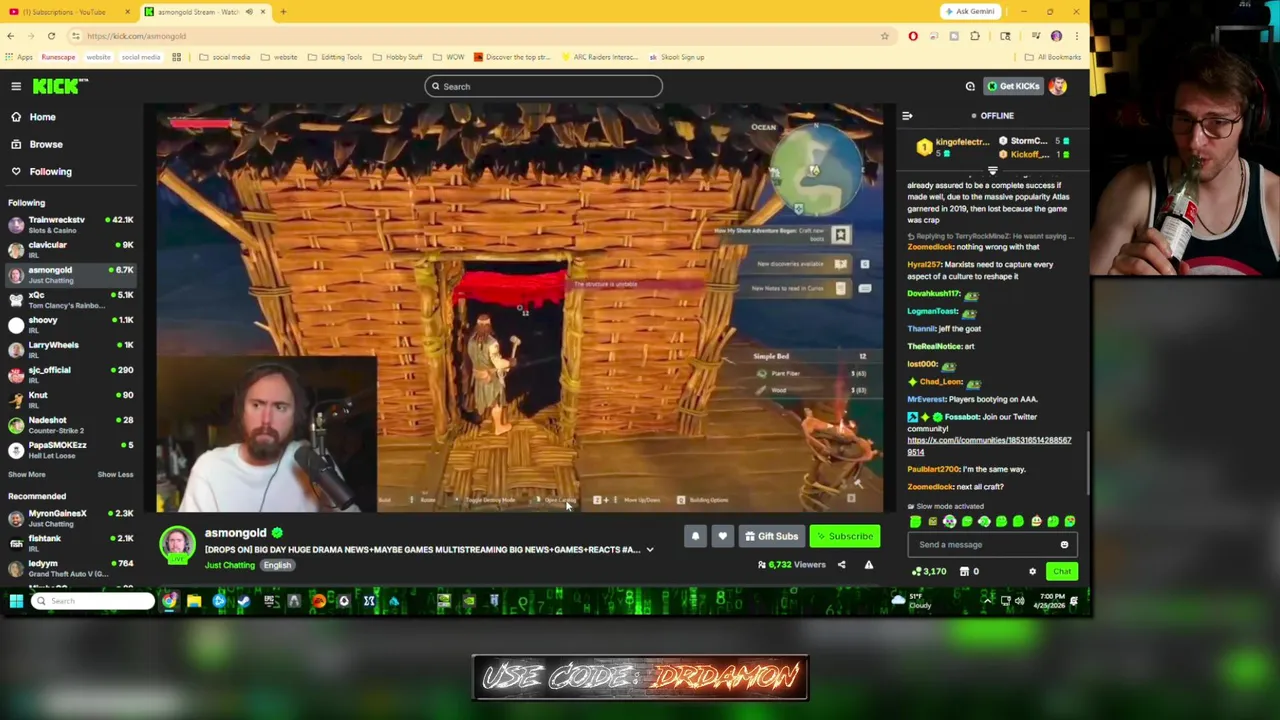Open the user profile avatar menu
The image size is (1280, 720).
(1058, 86)
